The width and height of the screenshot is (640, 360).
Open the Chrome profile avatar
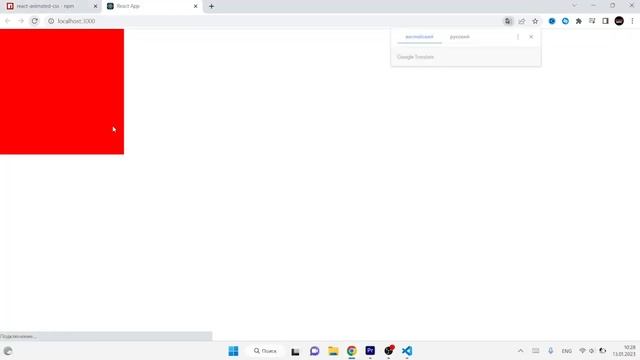pos(619,21)
